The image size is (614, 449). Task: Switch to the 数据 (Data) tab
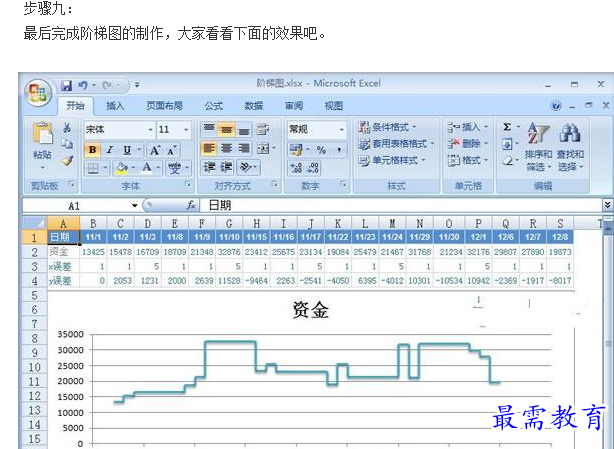click(254, 106)
